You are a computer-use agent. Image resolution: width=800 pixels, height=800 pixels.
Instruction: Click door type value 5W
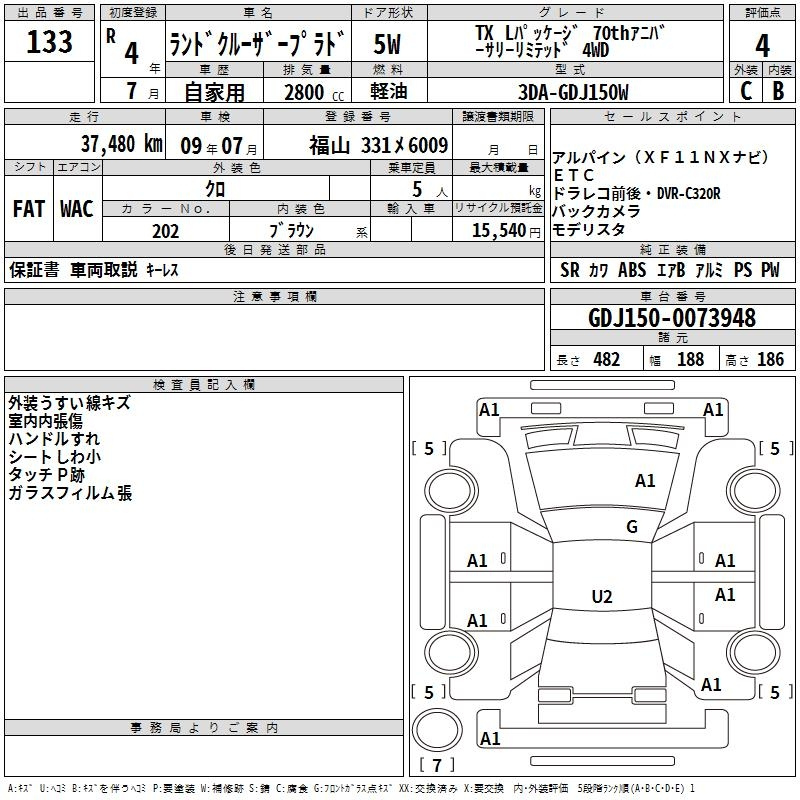387,44
